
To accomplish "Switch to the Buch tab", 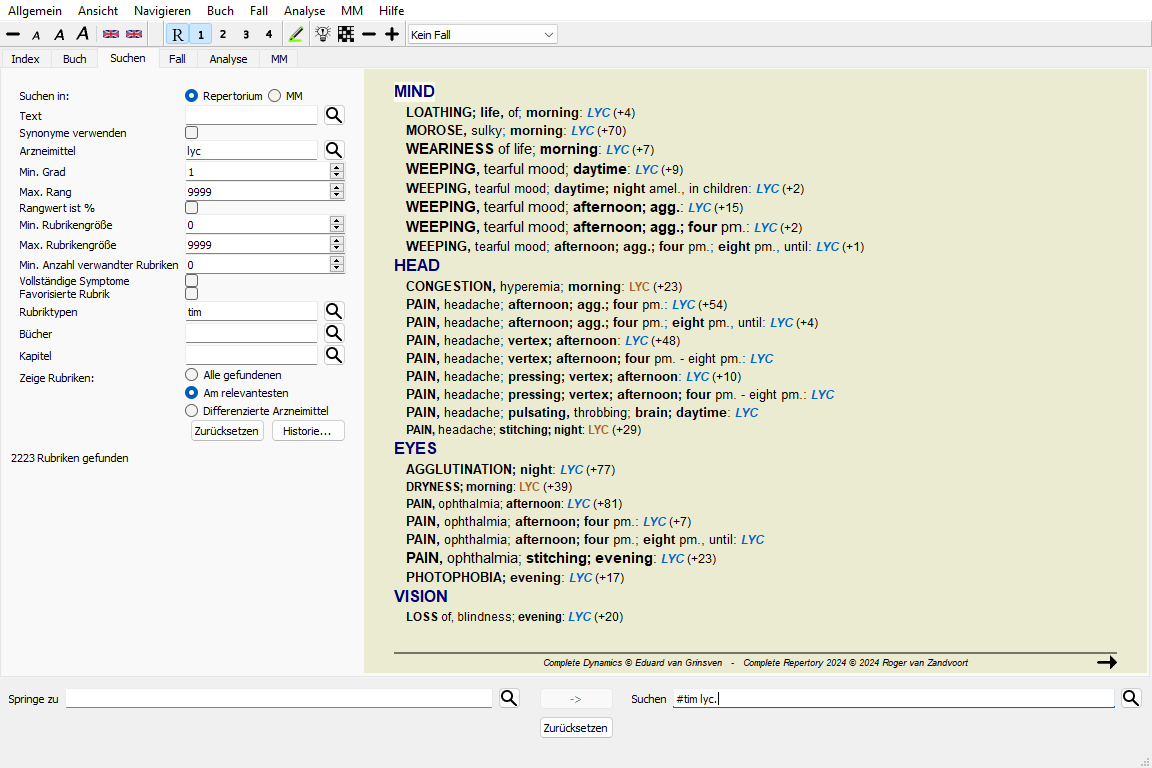I will pos(75,59).
